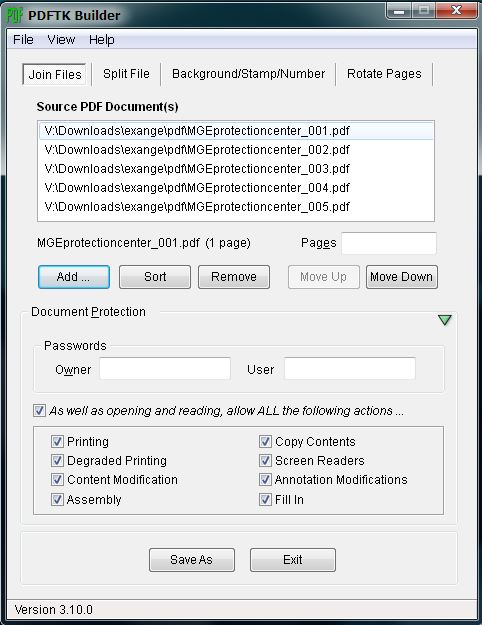Click the Owner password field
Viewport: 482px width, 625px height.
(165, 369)
